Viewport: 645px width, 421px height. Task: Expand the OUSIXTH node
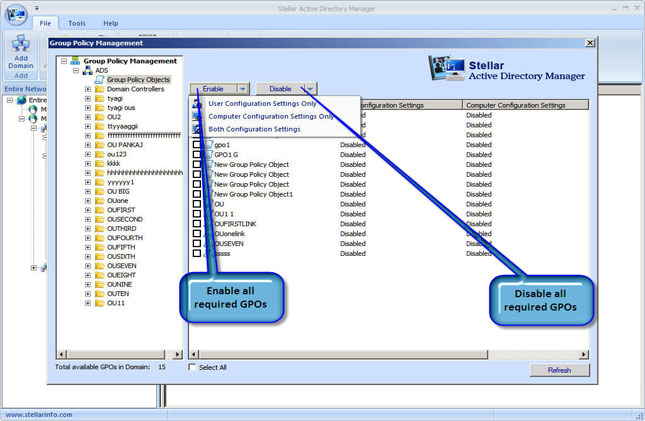(x=88, y=256)
